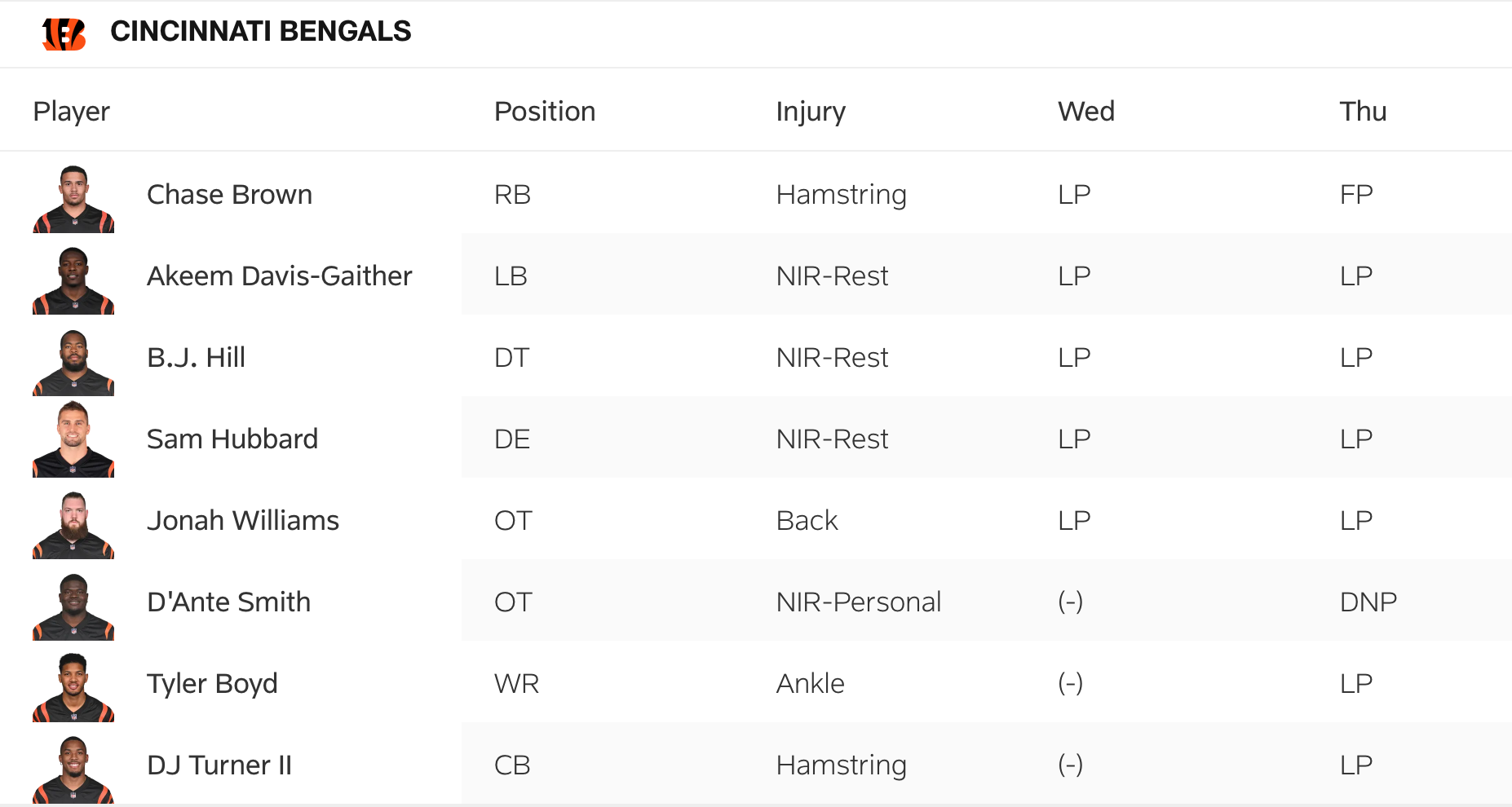
Task: Click Sam Hubbard's headshot image
Action: (x=73, y=440)
